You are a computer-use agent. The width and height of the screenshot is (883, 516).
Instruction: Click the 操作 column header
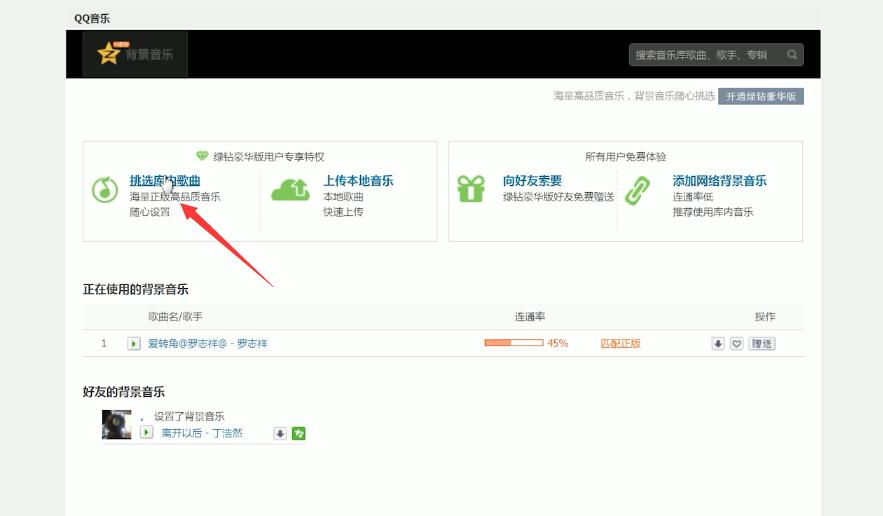(x=765, y=317)
